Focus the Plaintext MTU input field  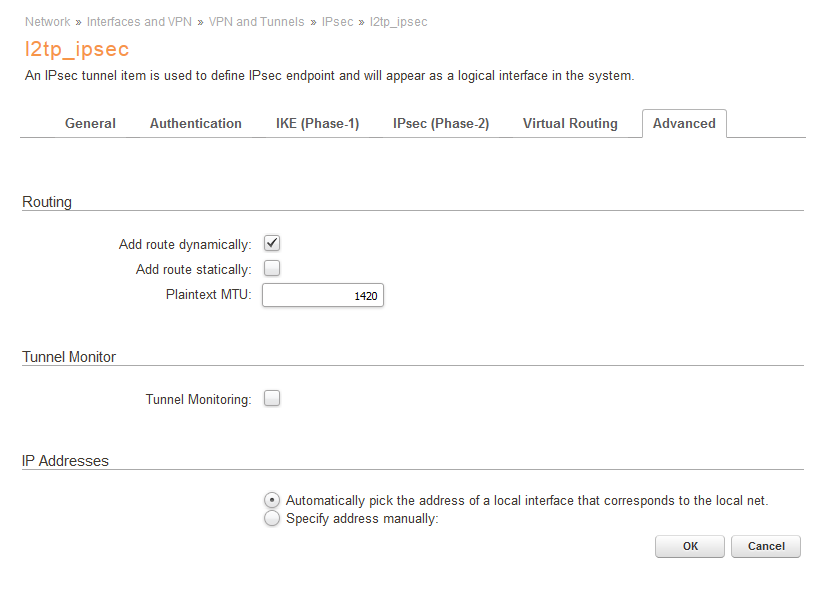coord(323,296)
